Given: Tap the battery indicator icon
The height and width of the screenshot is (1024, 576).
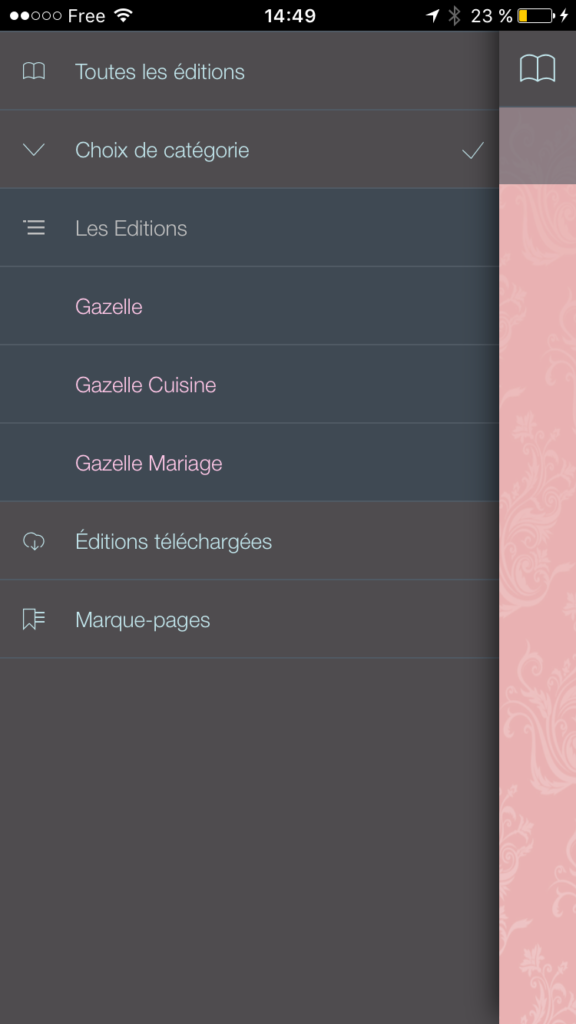Looking at the screenshot, I should point(536,16).
